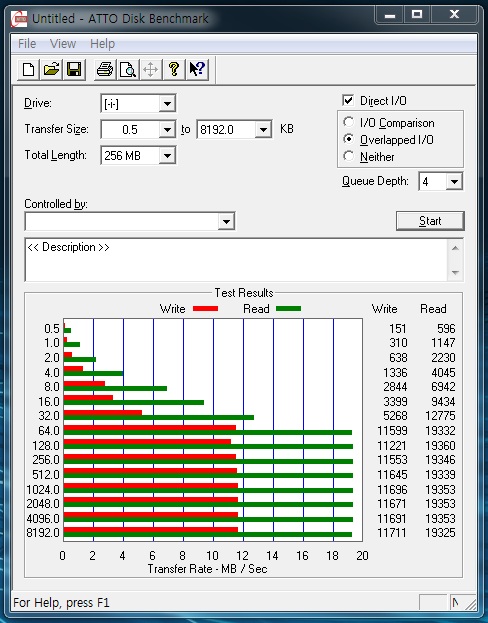Screen dimensions: 488x623
Task: Click the 'For Help, press F1' status text
Action: (61, 603)
